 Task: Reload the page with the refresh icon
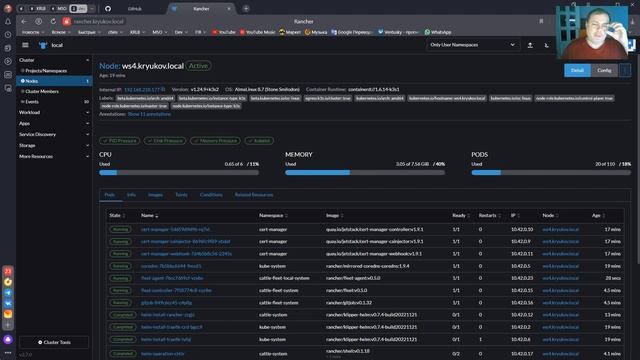(x=53, y=21)
